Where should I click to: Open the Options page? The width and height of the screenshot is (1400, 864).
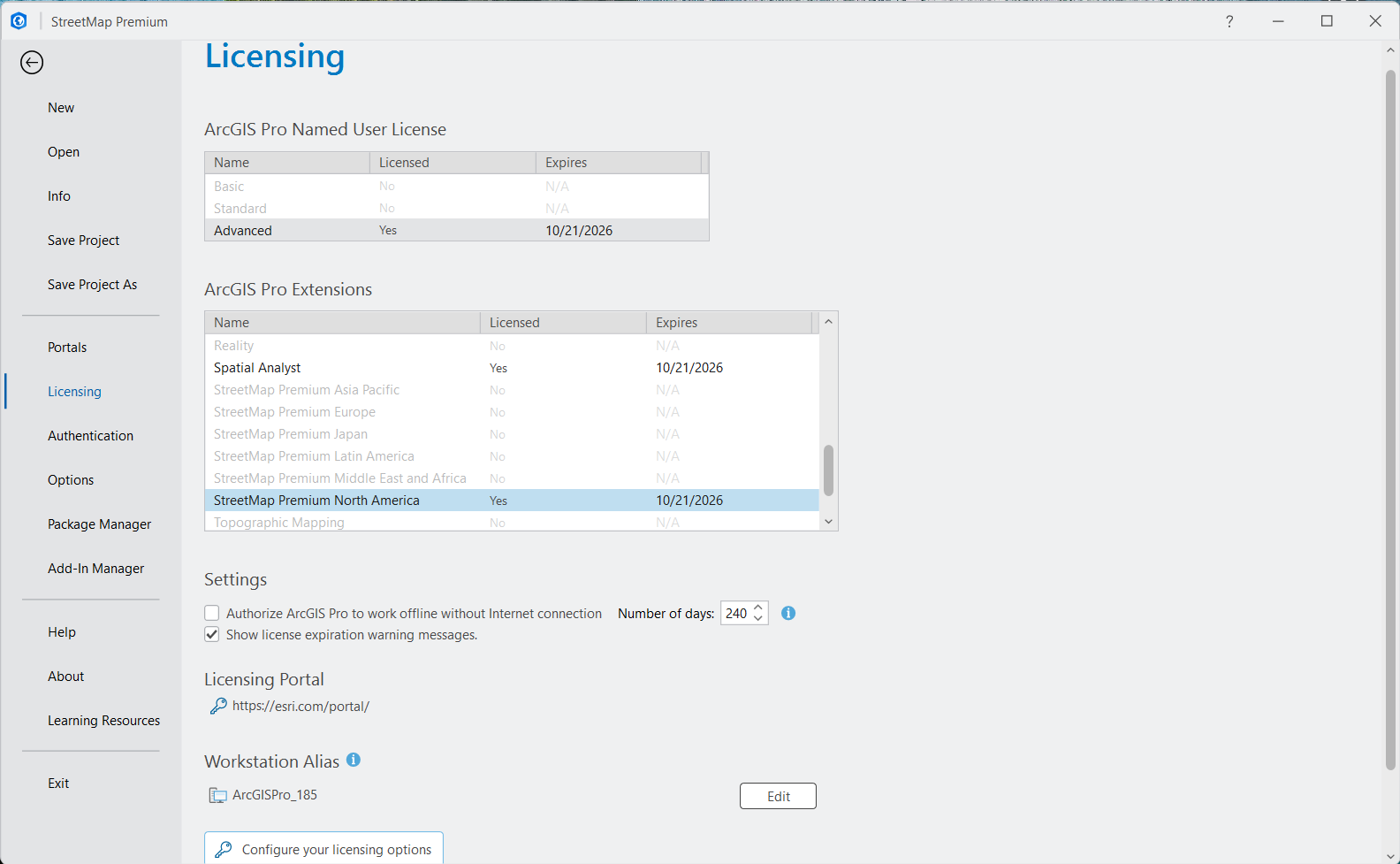(x=71, y=480)
